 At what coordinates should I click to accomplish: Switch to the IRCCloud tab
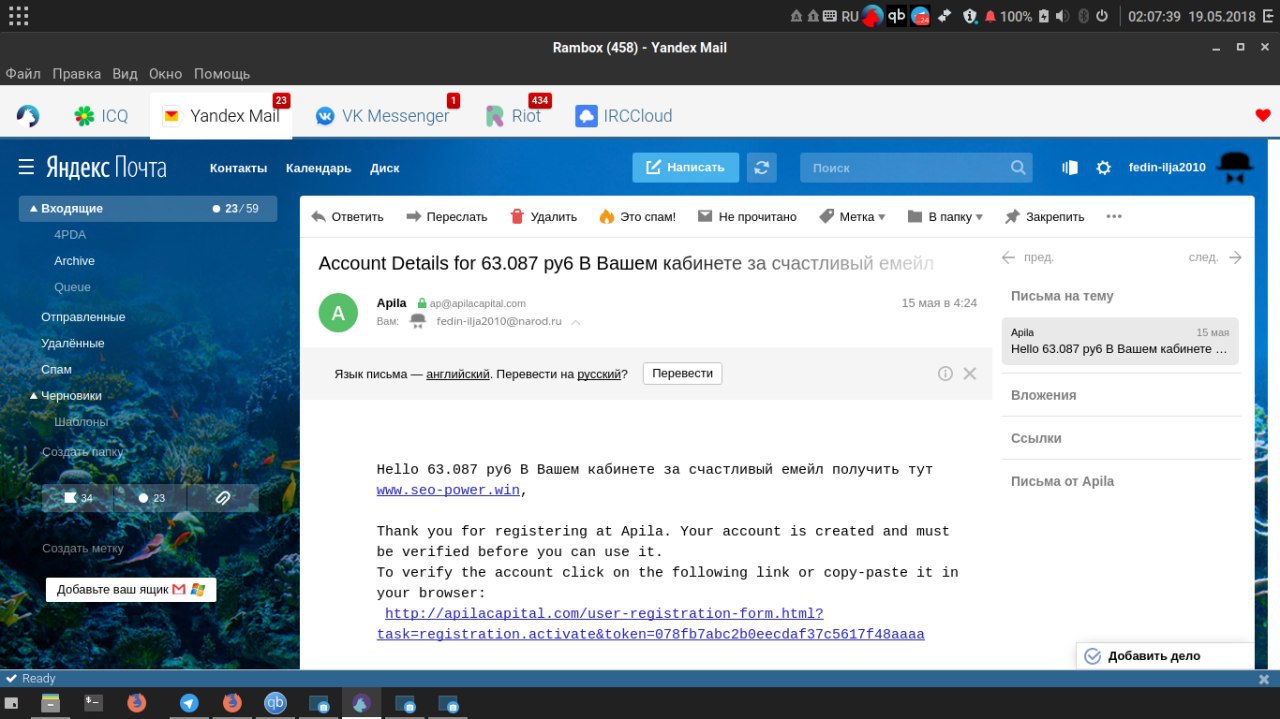624,116
